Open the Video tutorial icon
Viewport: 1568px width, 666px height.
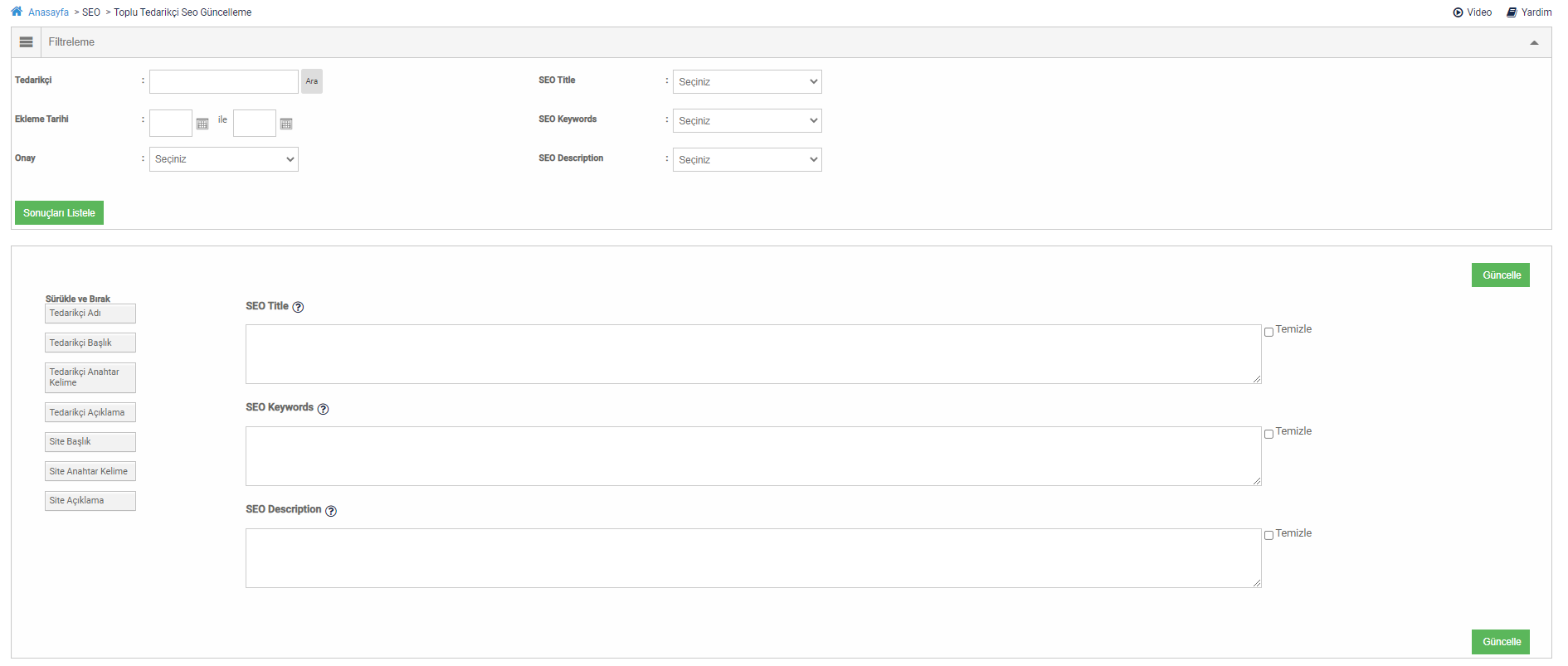pos(1458,12)
